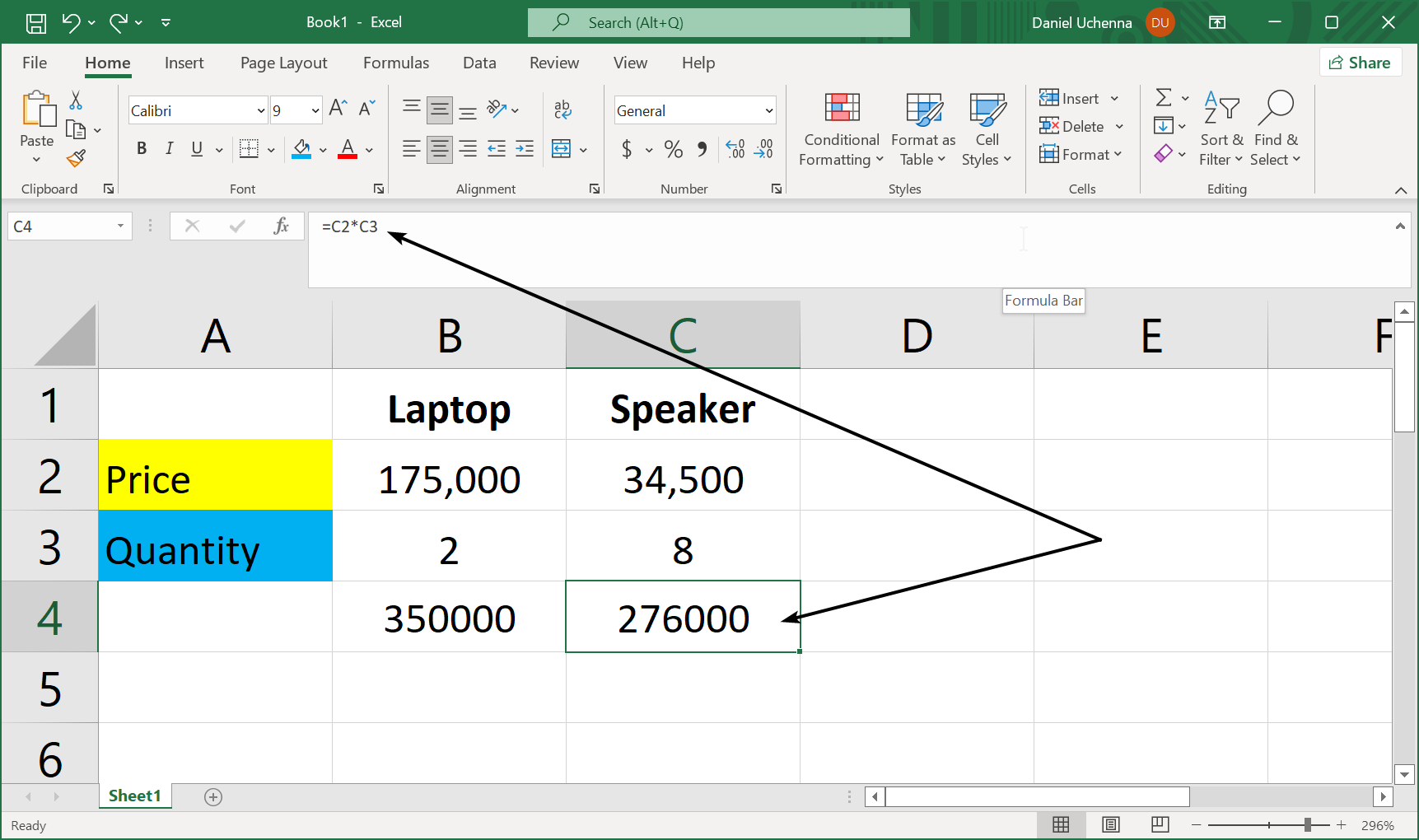Image resolution: width=1419 pixels, height=840 pixels.
Task: Open the General number format dropdown
Action: coord(768,110)
